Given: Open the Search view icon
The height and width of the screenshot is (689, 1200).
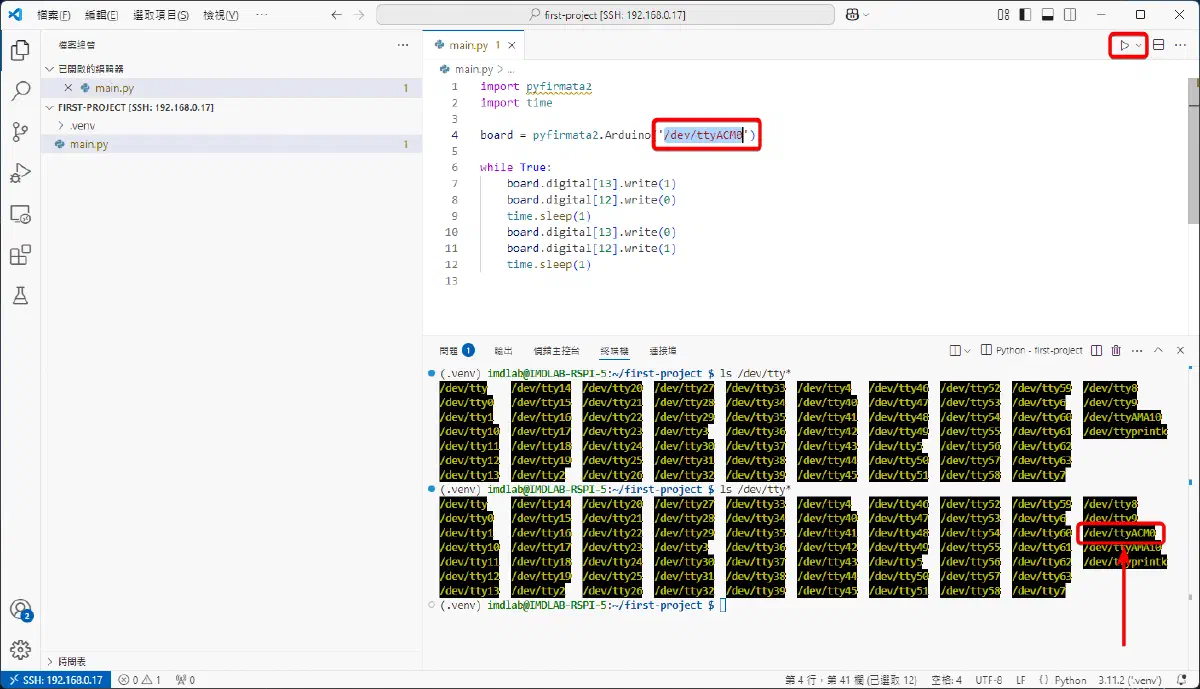Looking at the screenshot, I should click(22, 91).
